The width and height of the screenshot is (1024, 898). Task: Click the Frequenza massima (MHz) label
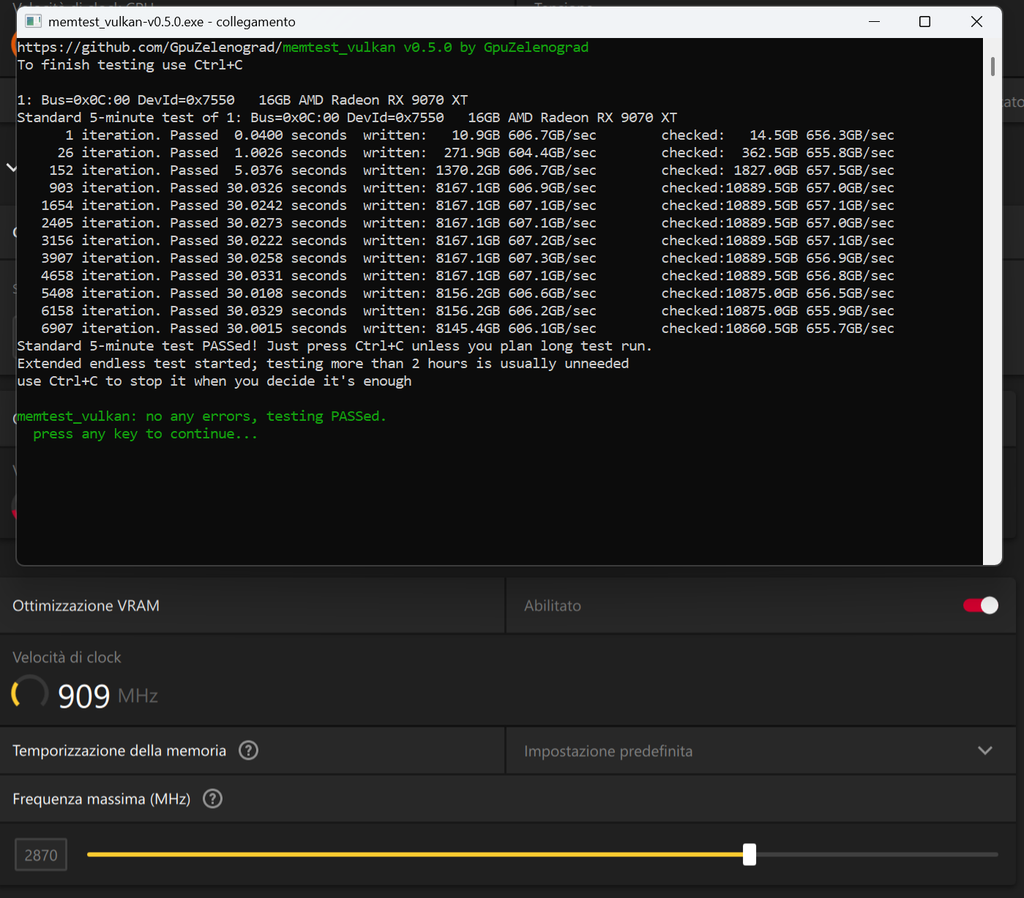[x=101, y=799]
